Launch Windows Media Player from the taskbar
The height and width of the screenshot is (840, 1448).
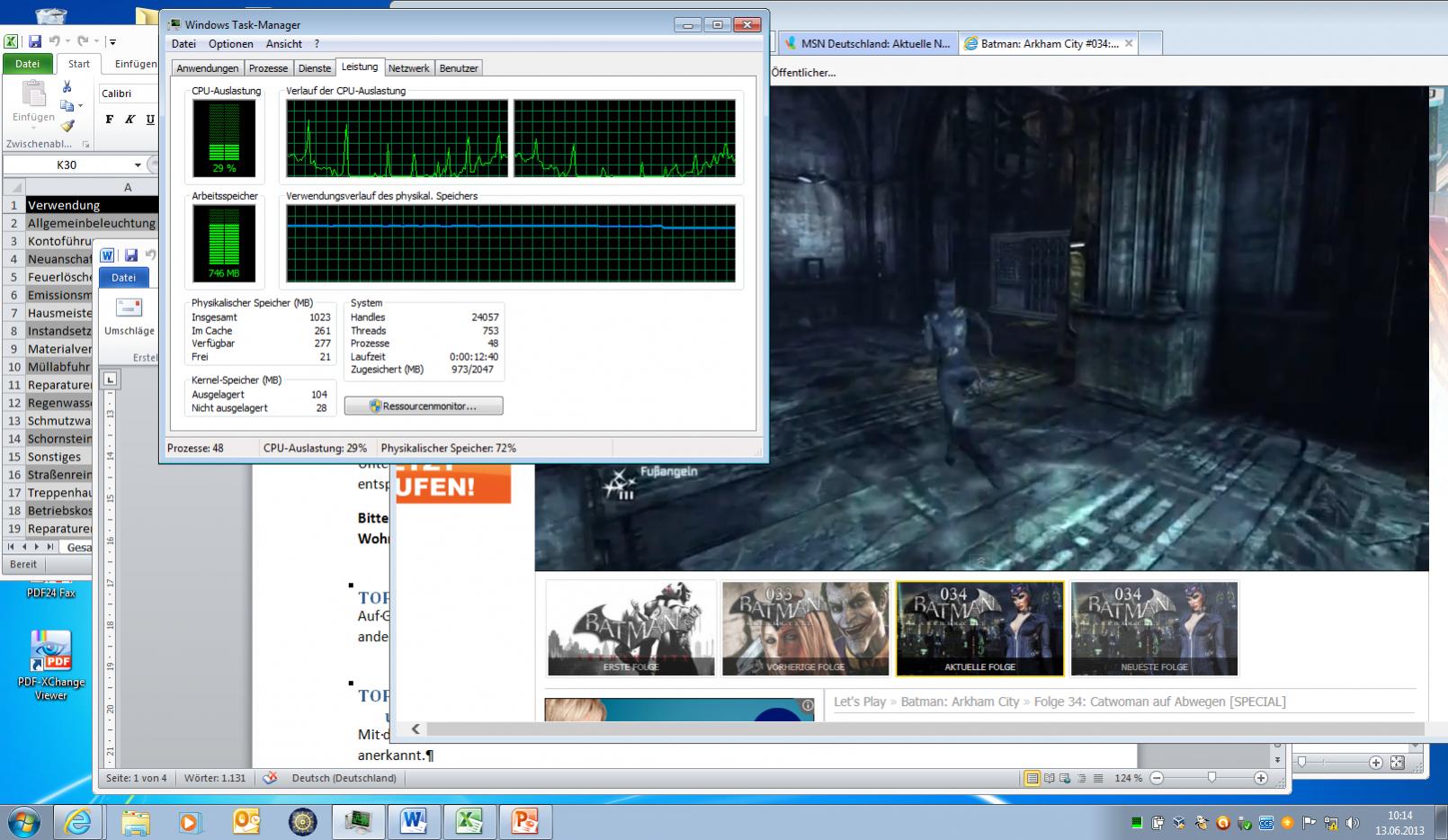(190, 821)
